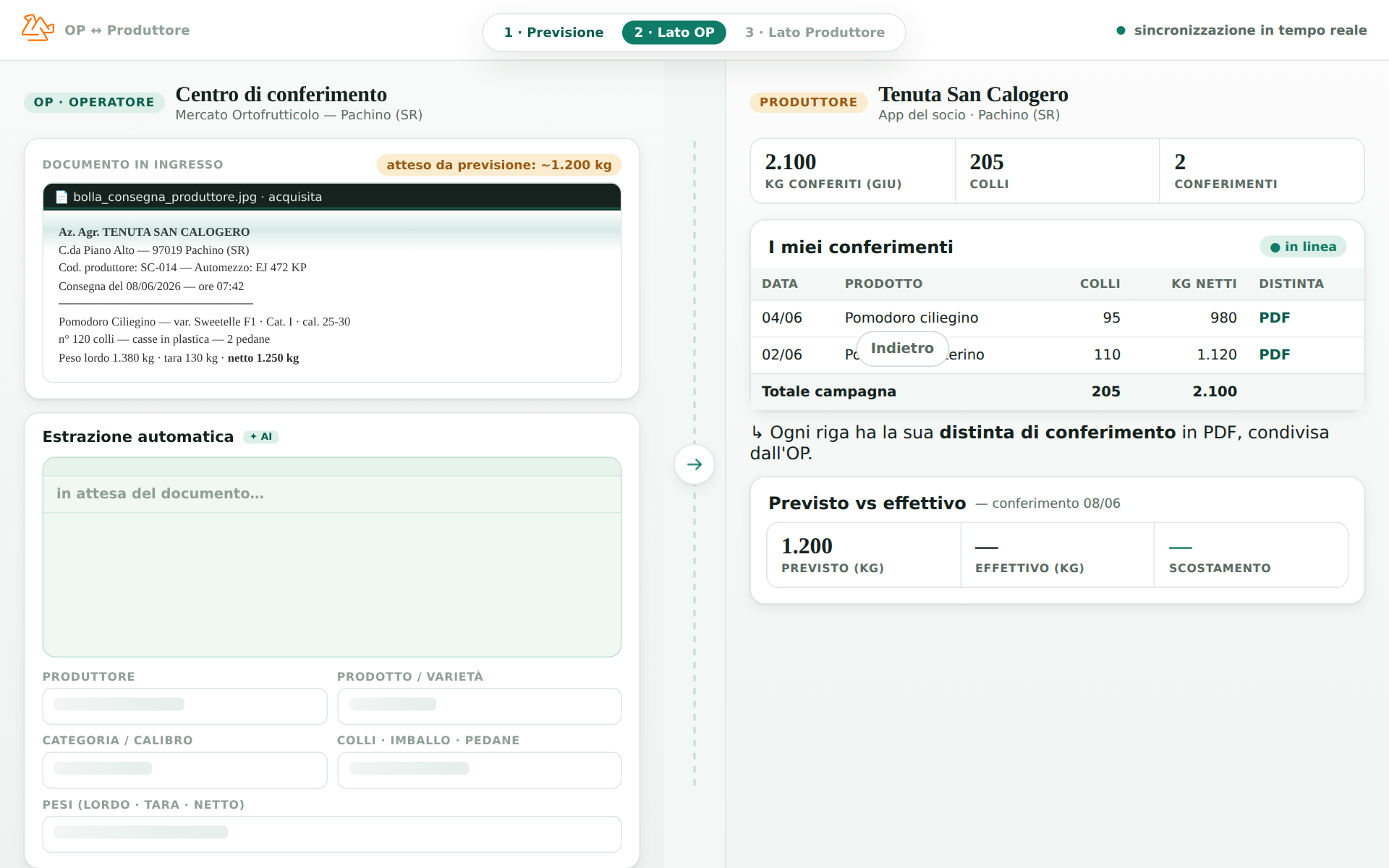Click the 'netto 1.250 kg' text on the bolla
The image size is (1389, 868).
[x=263, y=358]
